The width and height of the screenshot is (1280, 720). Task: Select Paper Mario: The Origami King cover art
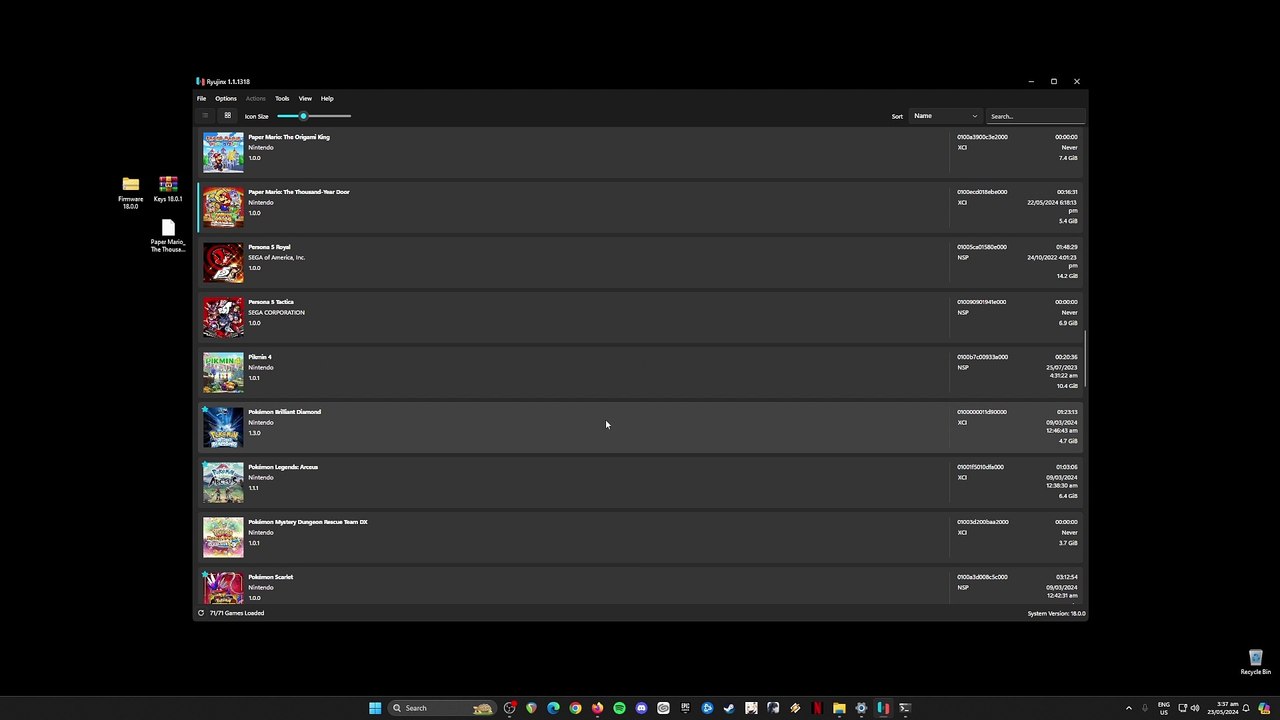(x=223, y=152)
